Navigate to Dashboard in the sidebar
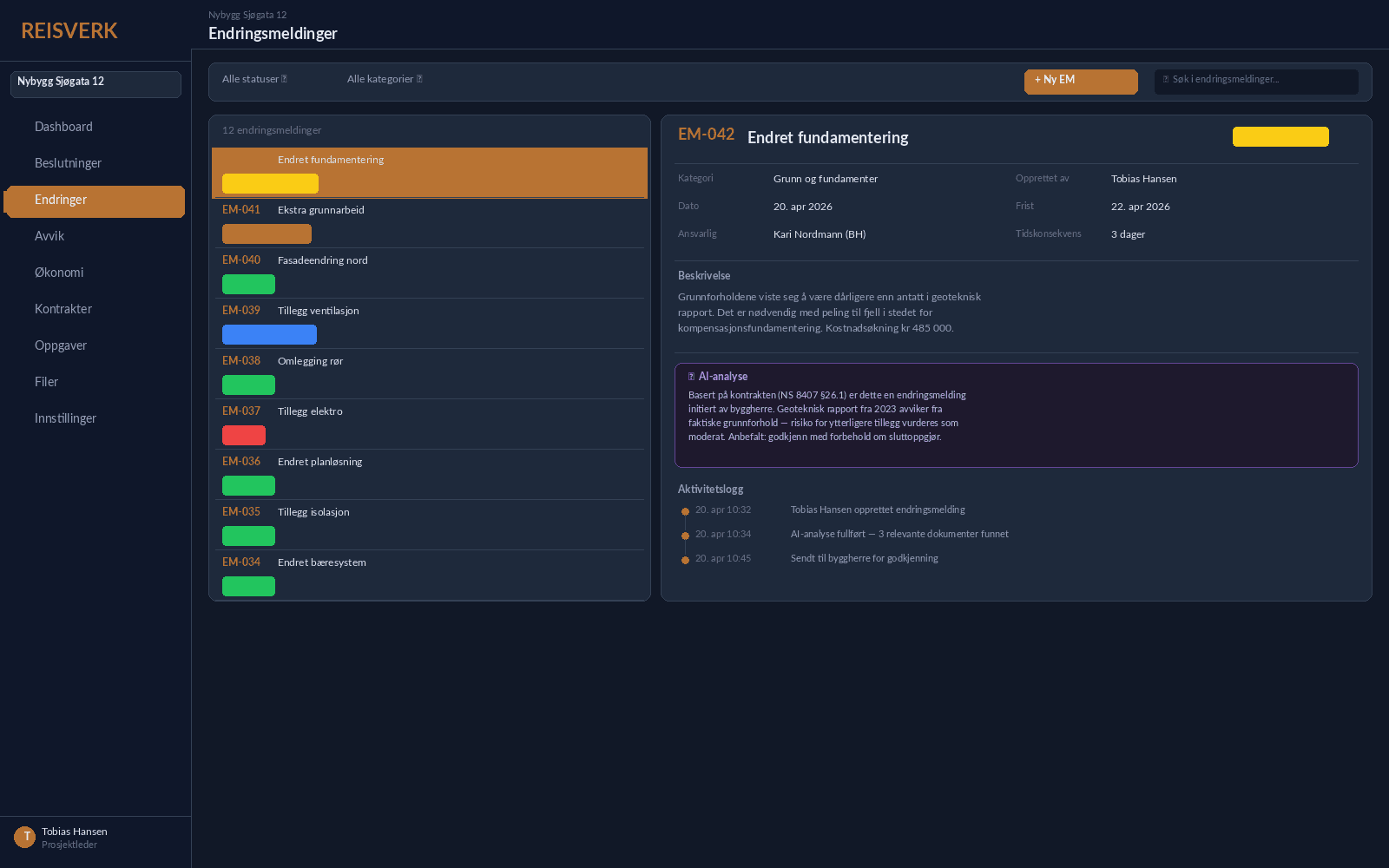The height and width of the screenshot is (868, 1389). 63,127
